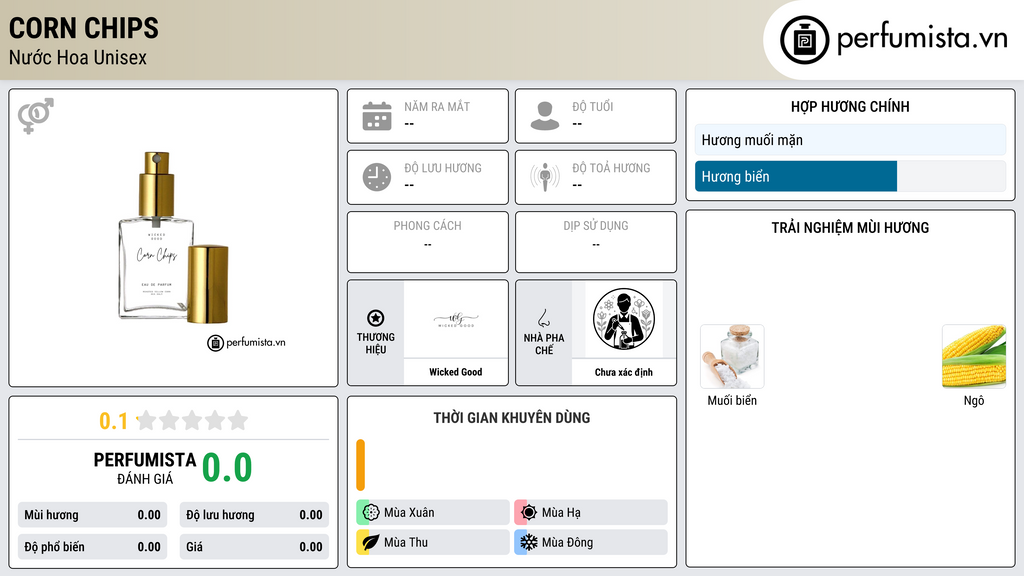Click the Wicked Good brand logo
1024x576 pixels.
(456, 320)
